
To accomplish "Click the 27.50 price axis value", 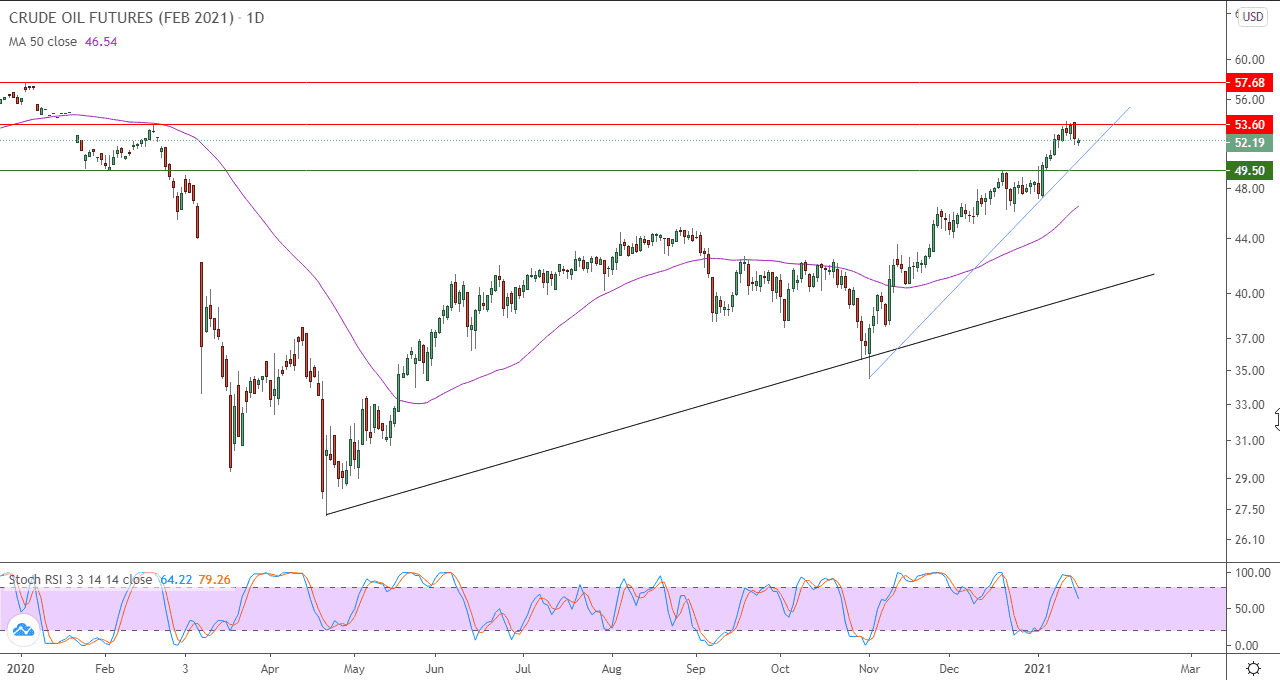I will coord(1250,510).
